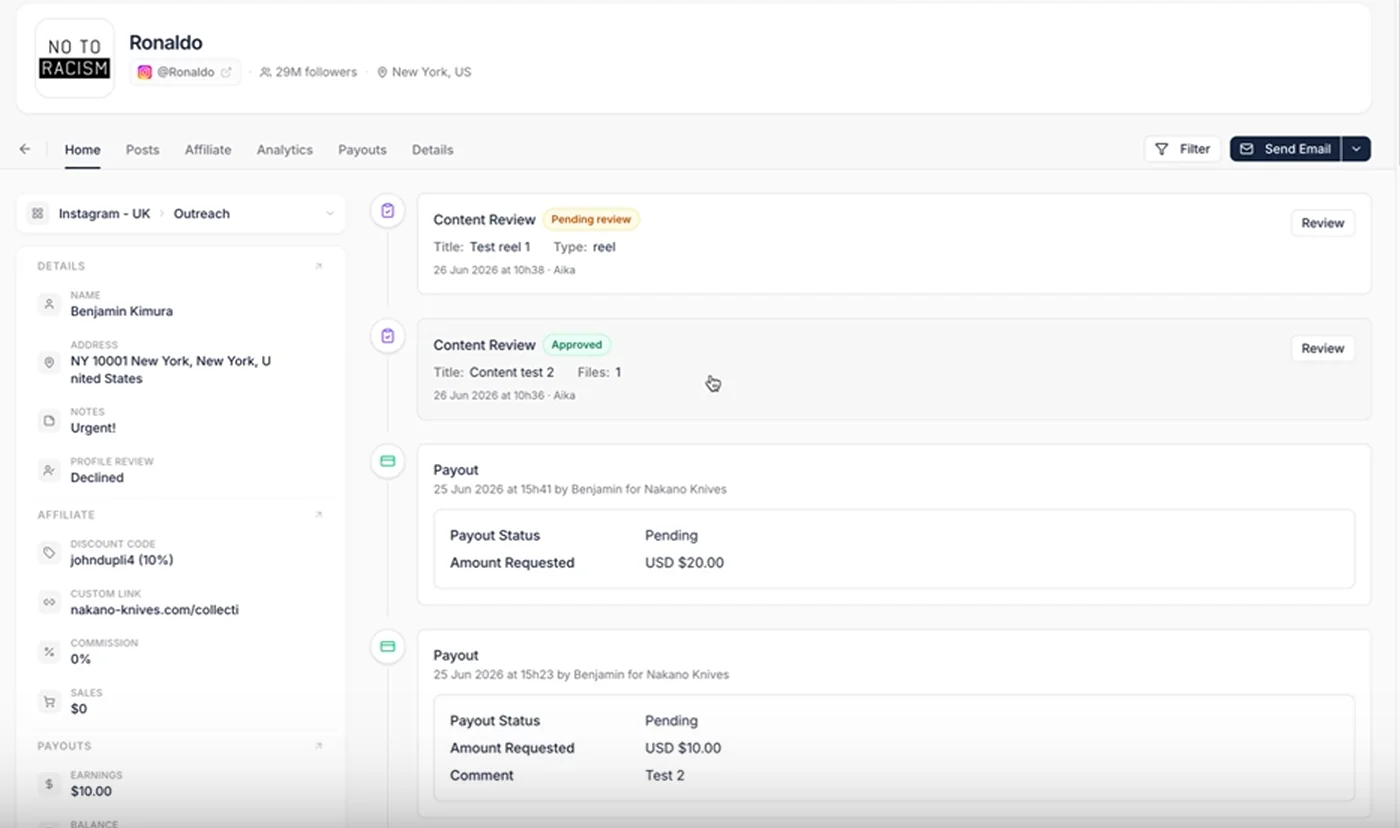
Task: Click the Filter button
Action: [x=1183, y=149]
